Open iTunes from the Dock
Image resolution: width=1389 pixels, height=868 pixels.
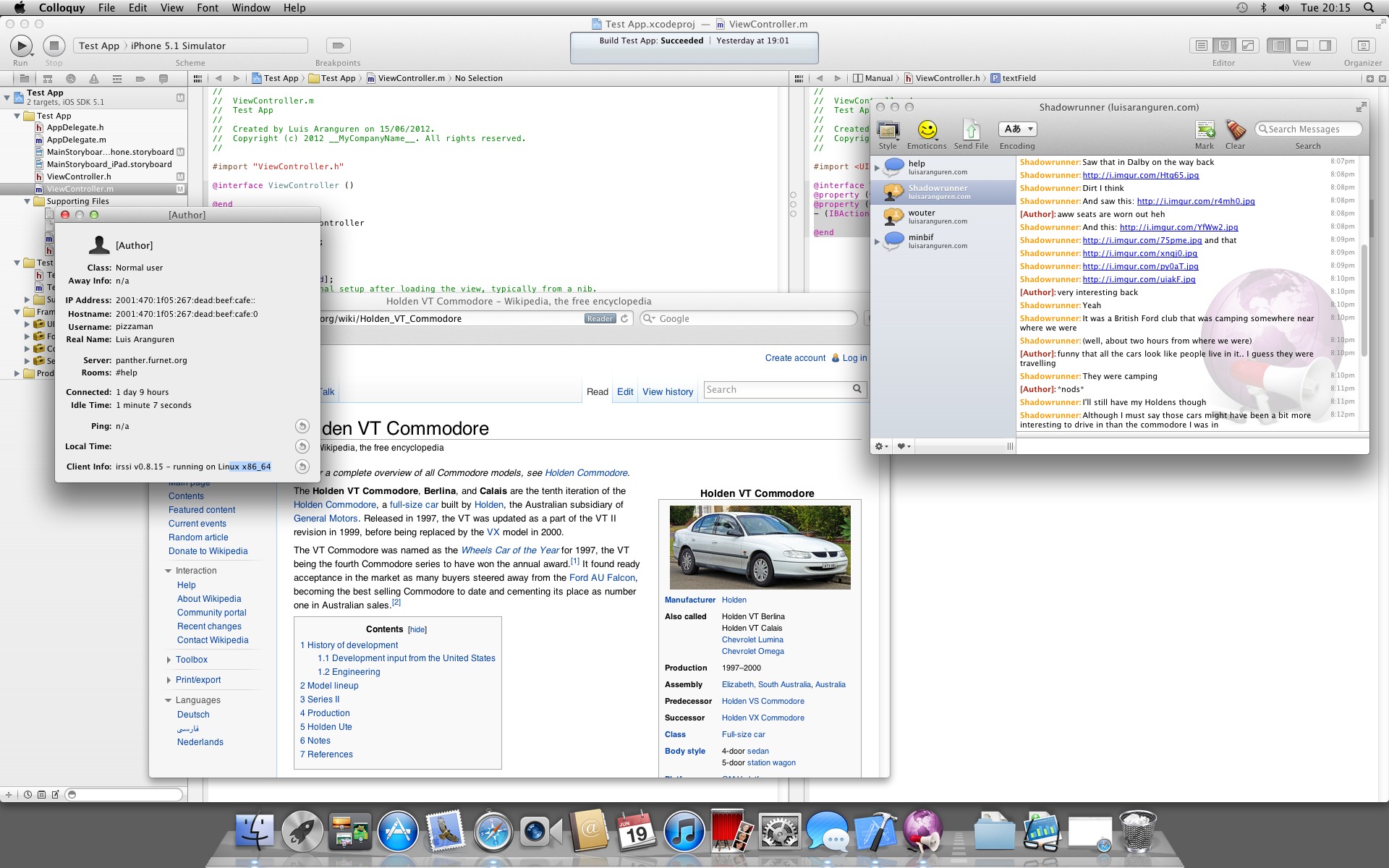click(684, 830)
